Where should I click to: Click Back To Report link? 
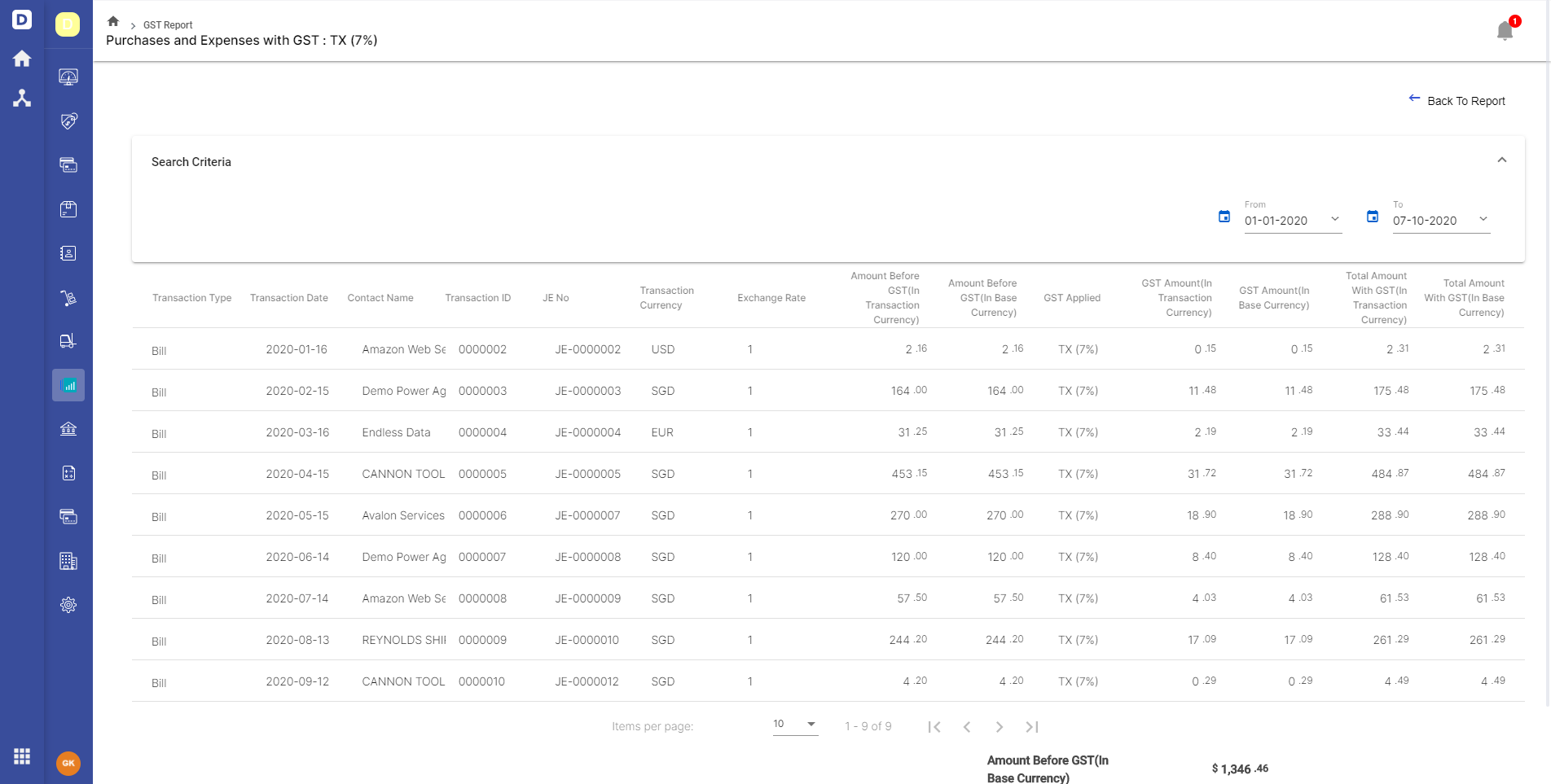coord(1457,100)
